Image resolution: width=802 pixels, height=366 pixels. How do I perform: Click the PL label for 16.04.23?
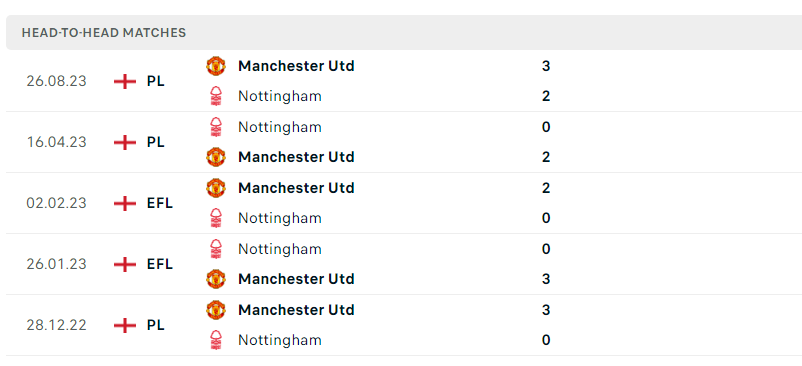click(155, 142)
